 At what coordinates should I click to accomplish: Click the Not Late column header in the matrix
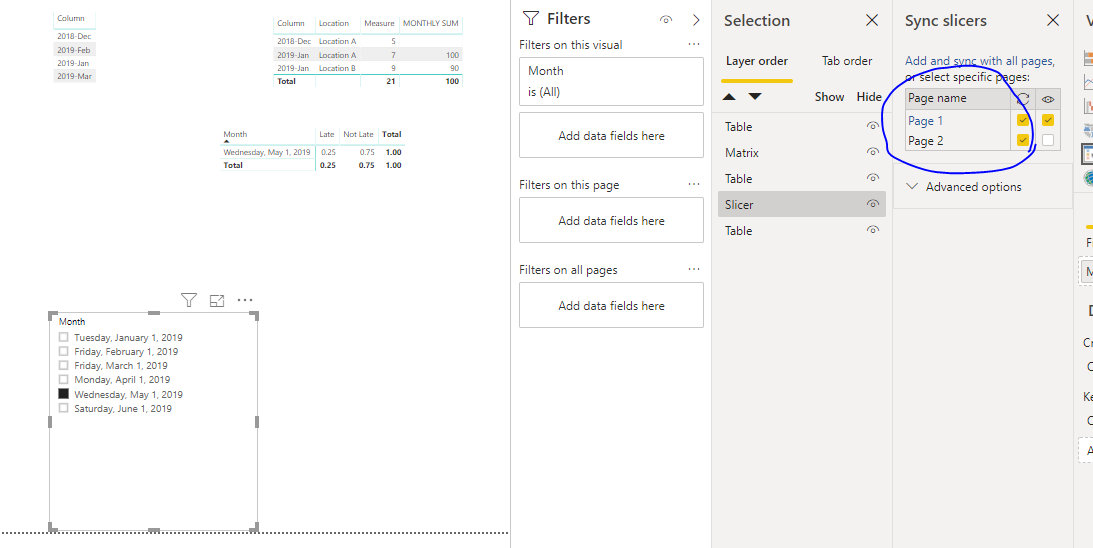pos(358,134)
